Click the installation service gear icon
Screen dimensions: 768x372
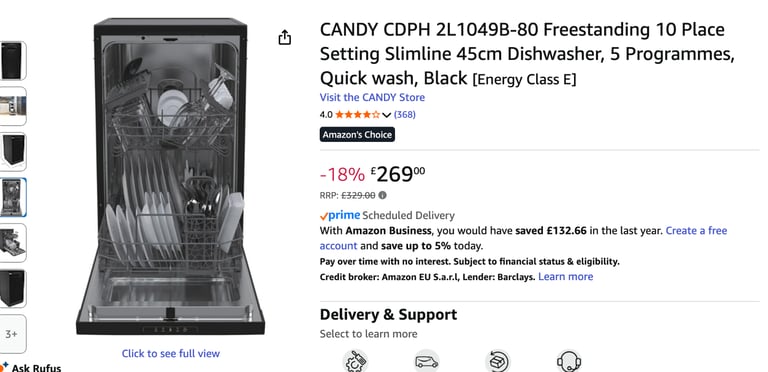(356, 362)
